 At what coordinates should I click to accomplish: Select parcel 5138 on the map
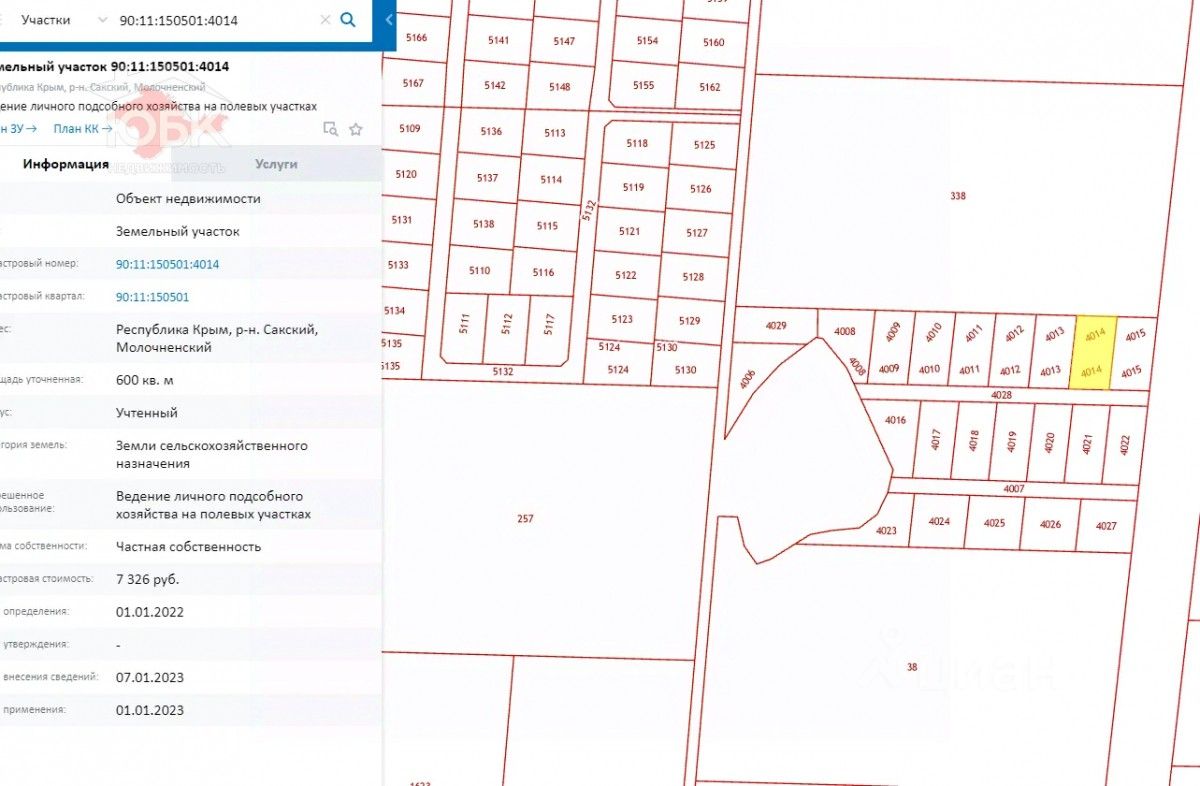[483, 224]
